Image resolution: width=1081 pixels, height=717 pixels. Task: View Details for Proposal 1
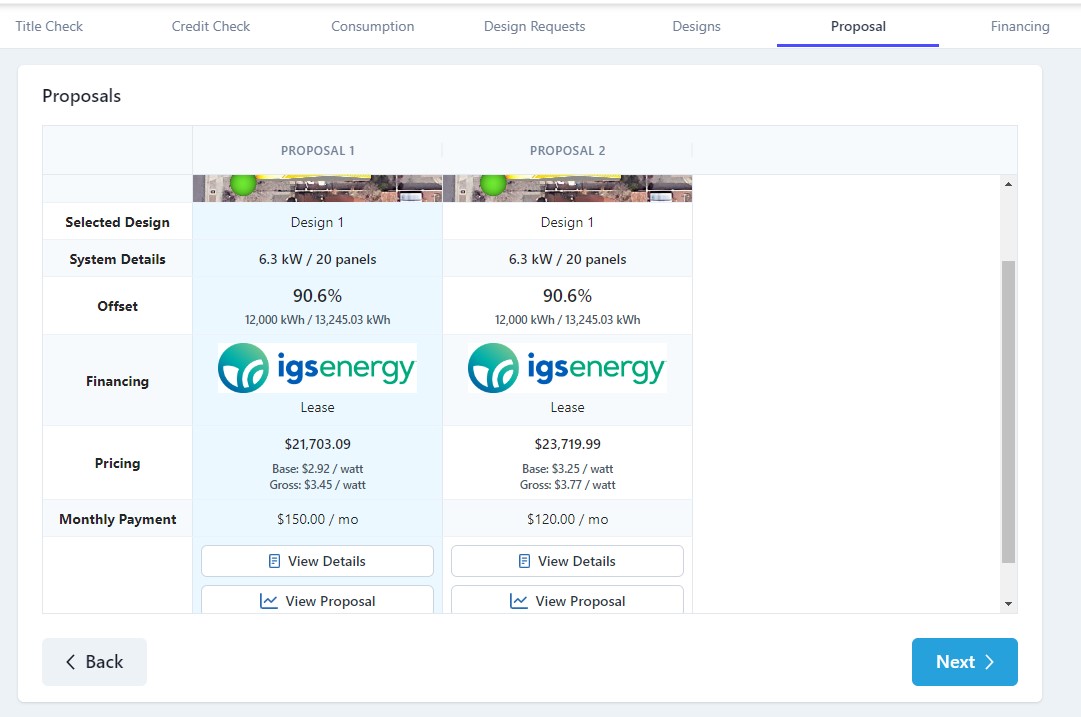[317, 560]
